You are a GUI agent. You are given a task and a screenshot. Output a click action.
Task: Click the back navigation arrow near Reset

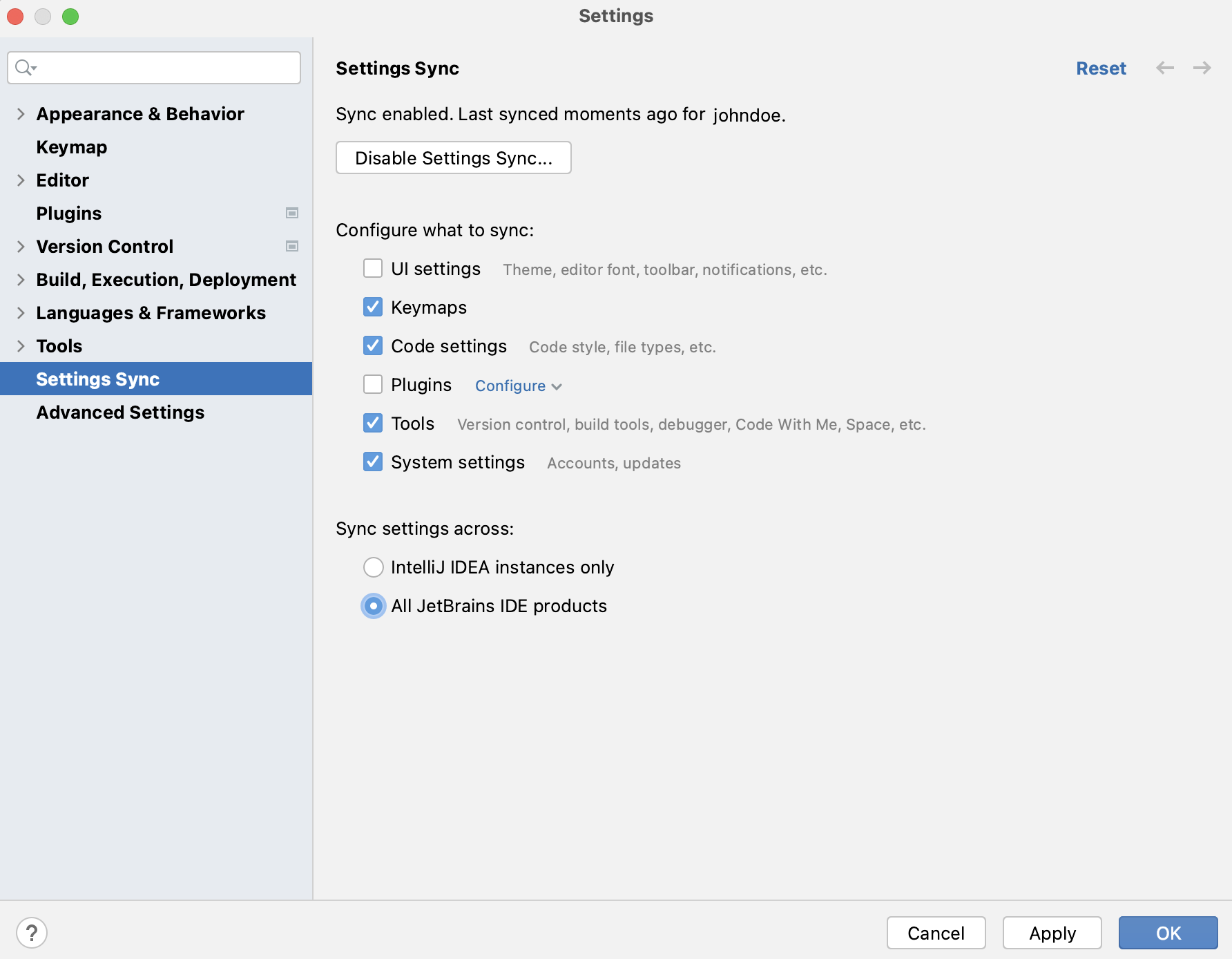coord(1166,68)
